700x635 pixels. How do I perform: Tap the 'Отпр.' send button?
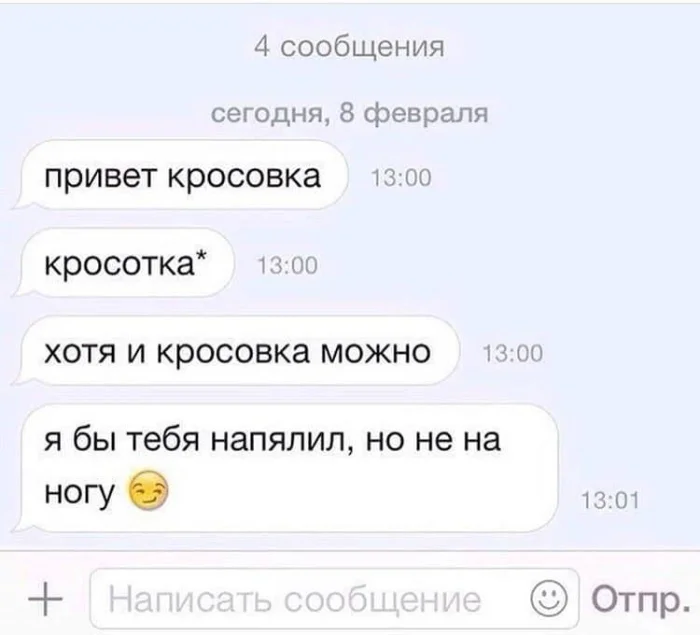(641, 599)
